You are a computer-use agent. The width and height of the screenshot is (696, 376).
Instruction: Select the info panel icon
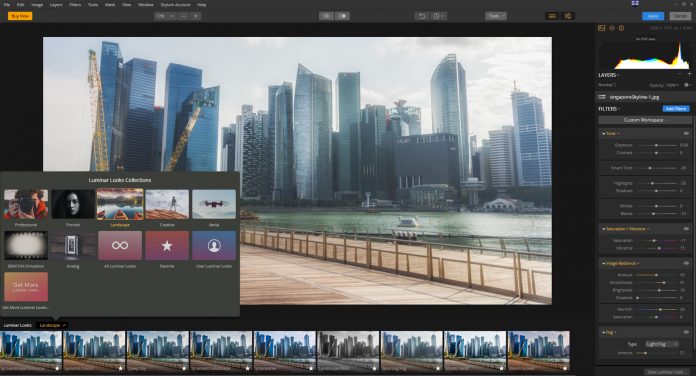click(621, 28)
